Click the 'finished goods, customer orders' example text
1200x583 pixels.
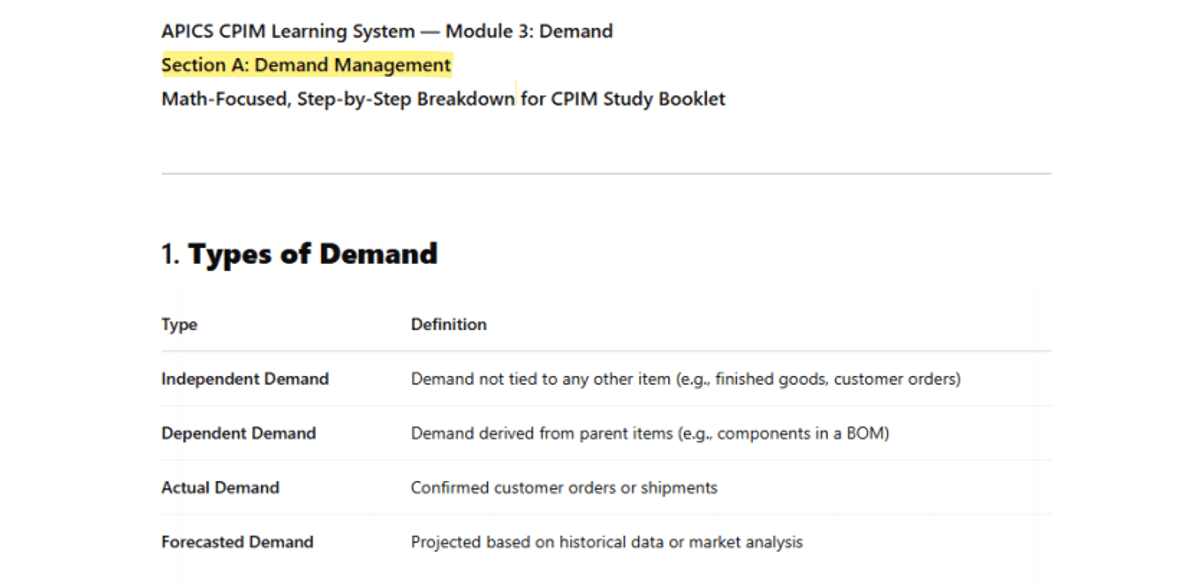835,379
